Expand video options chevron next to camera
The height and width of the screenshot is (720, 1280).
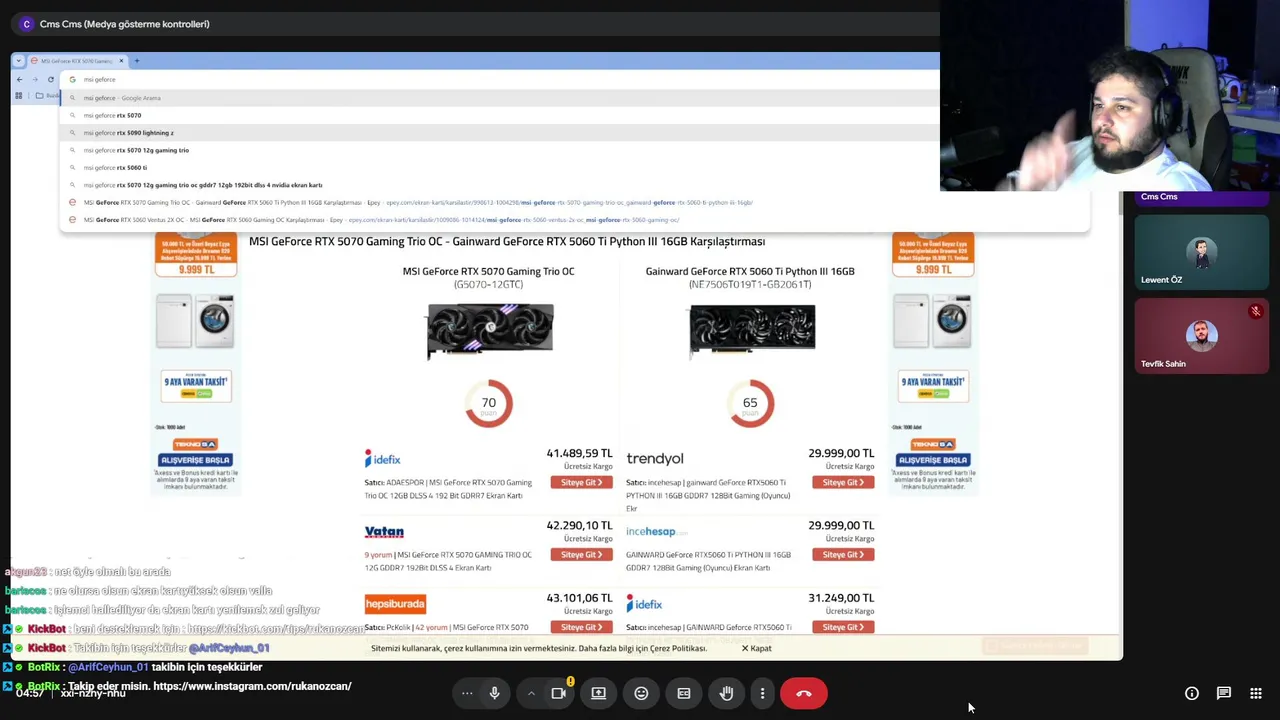point(531,693)
